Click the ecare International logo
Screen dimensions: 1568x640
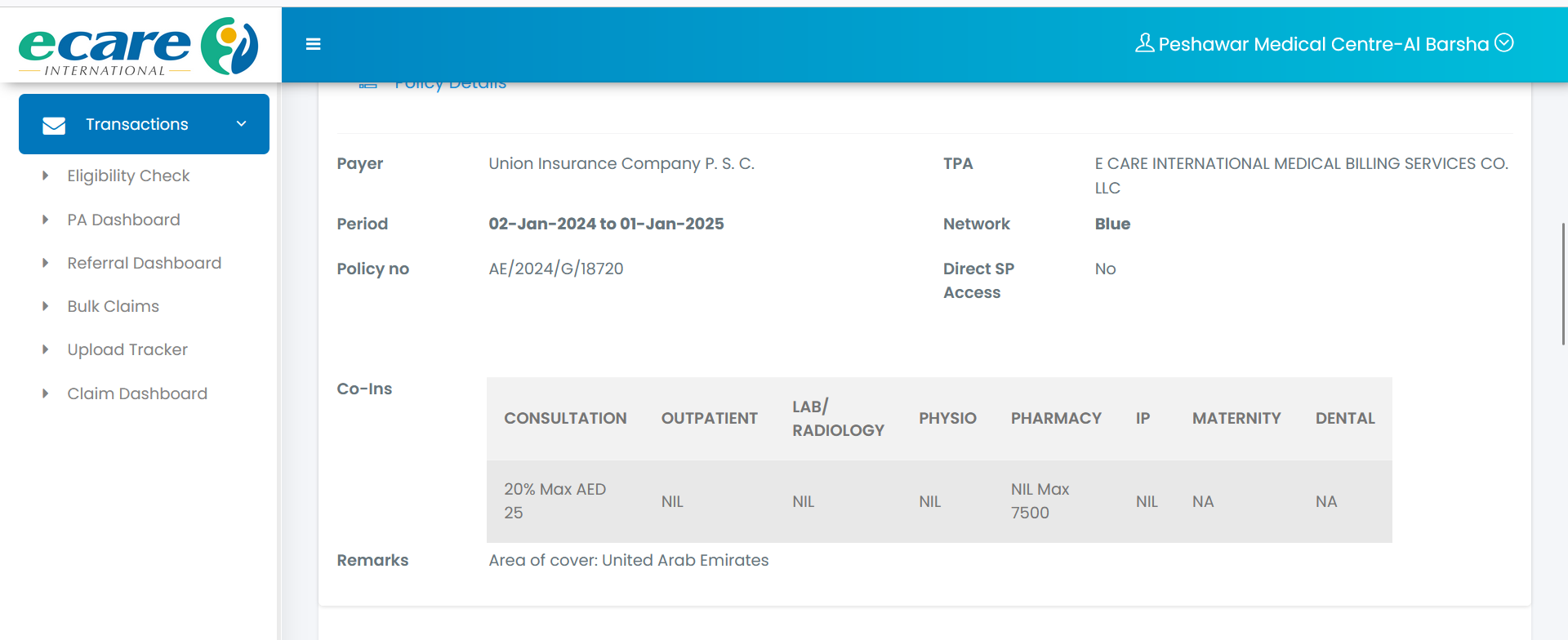pyautogui.click(x=139, y=47)
